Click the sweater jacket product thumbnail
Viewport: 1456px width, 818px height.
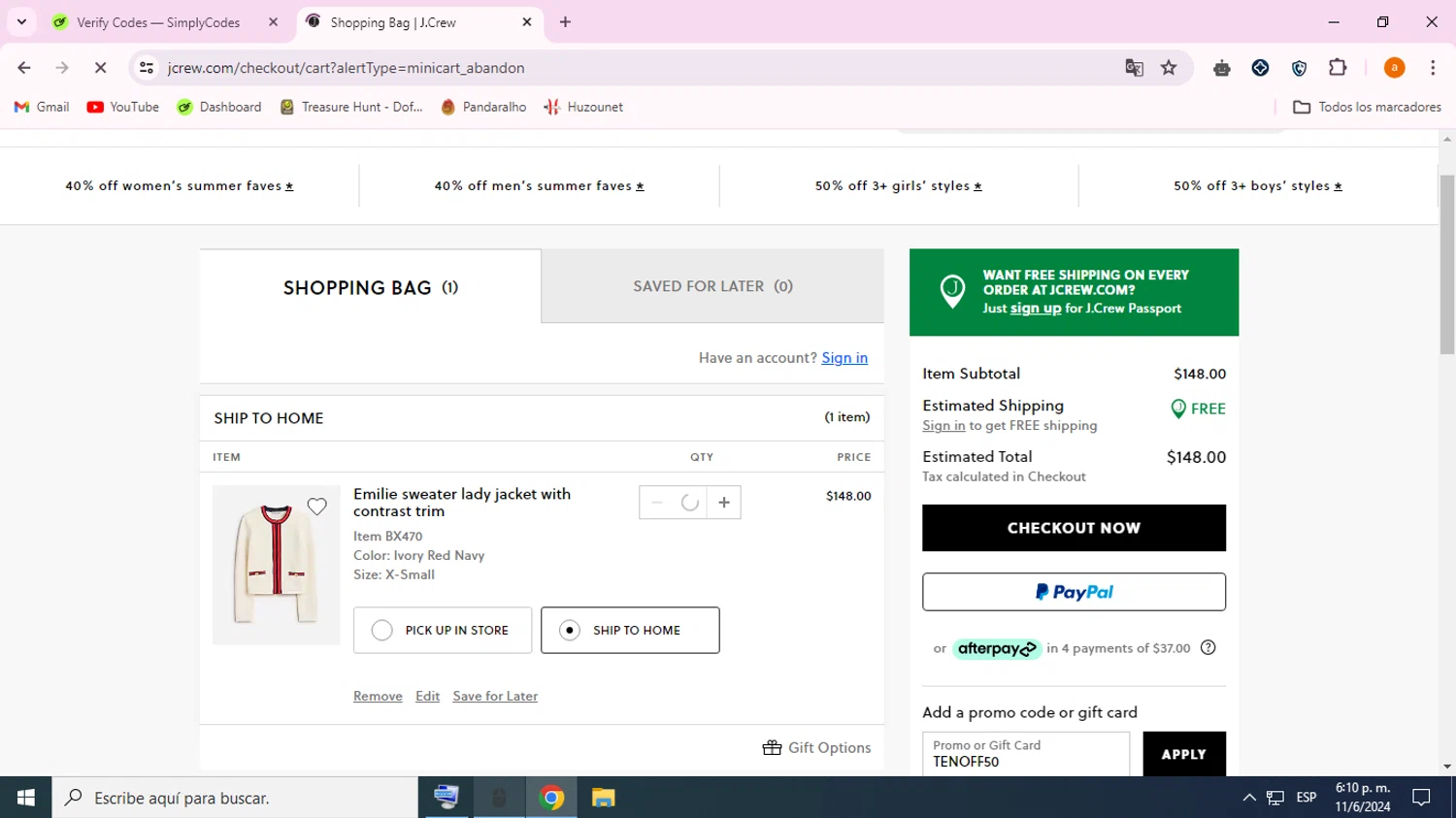277,565
